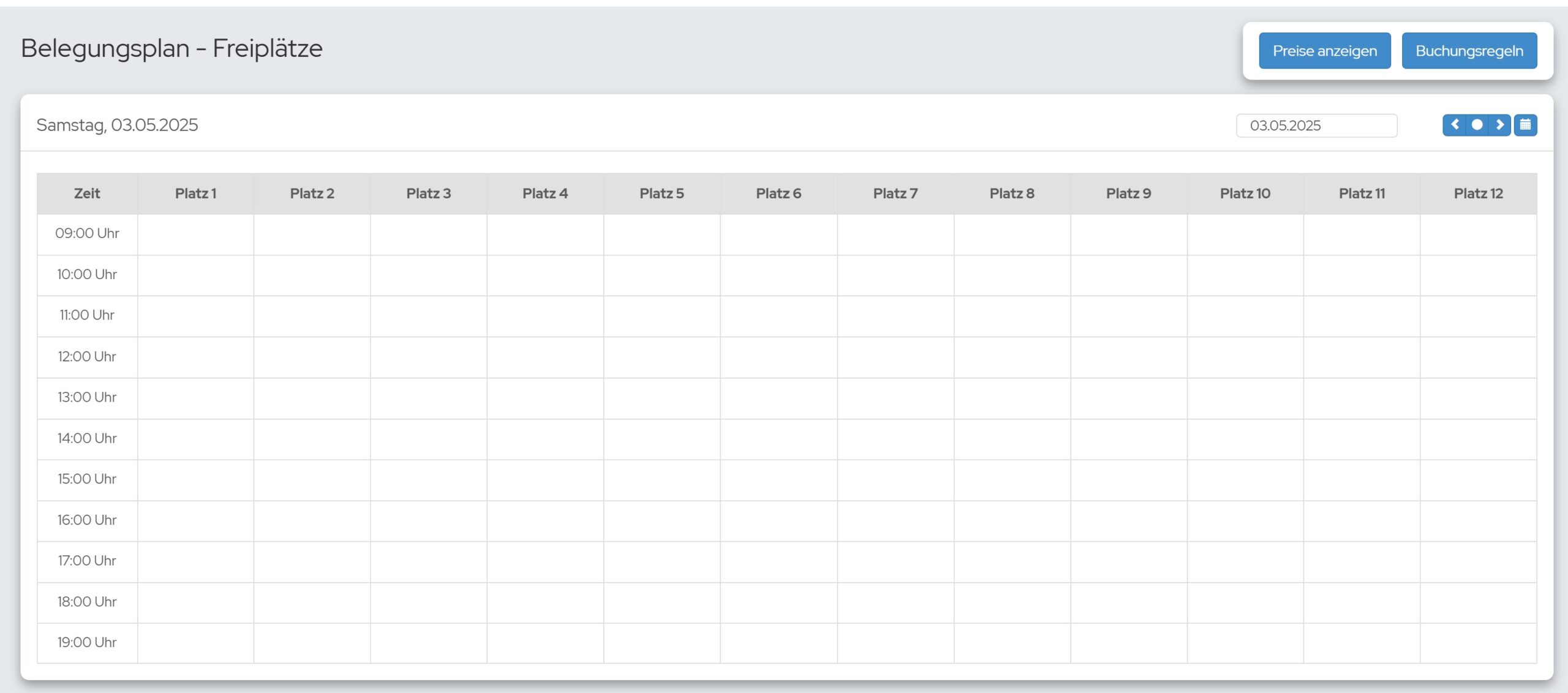Click the Zeit column header

coord(87,193)
